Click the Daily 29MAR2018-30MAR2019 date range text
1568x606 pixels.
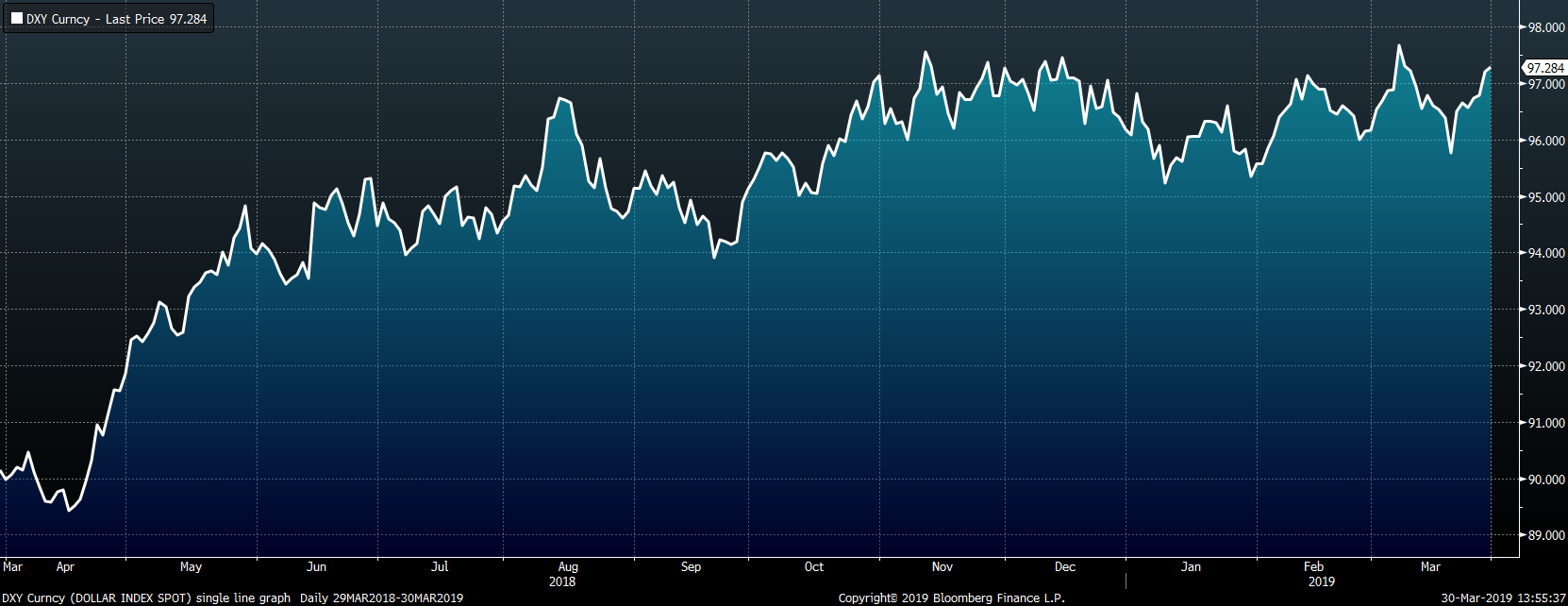click(x=381, y=598)
